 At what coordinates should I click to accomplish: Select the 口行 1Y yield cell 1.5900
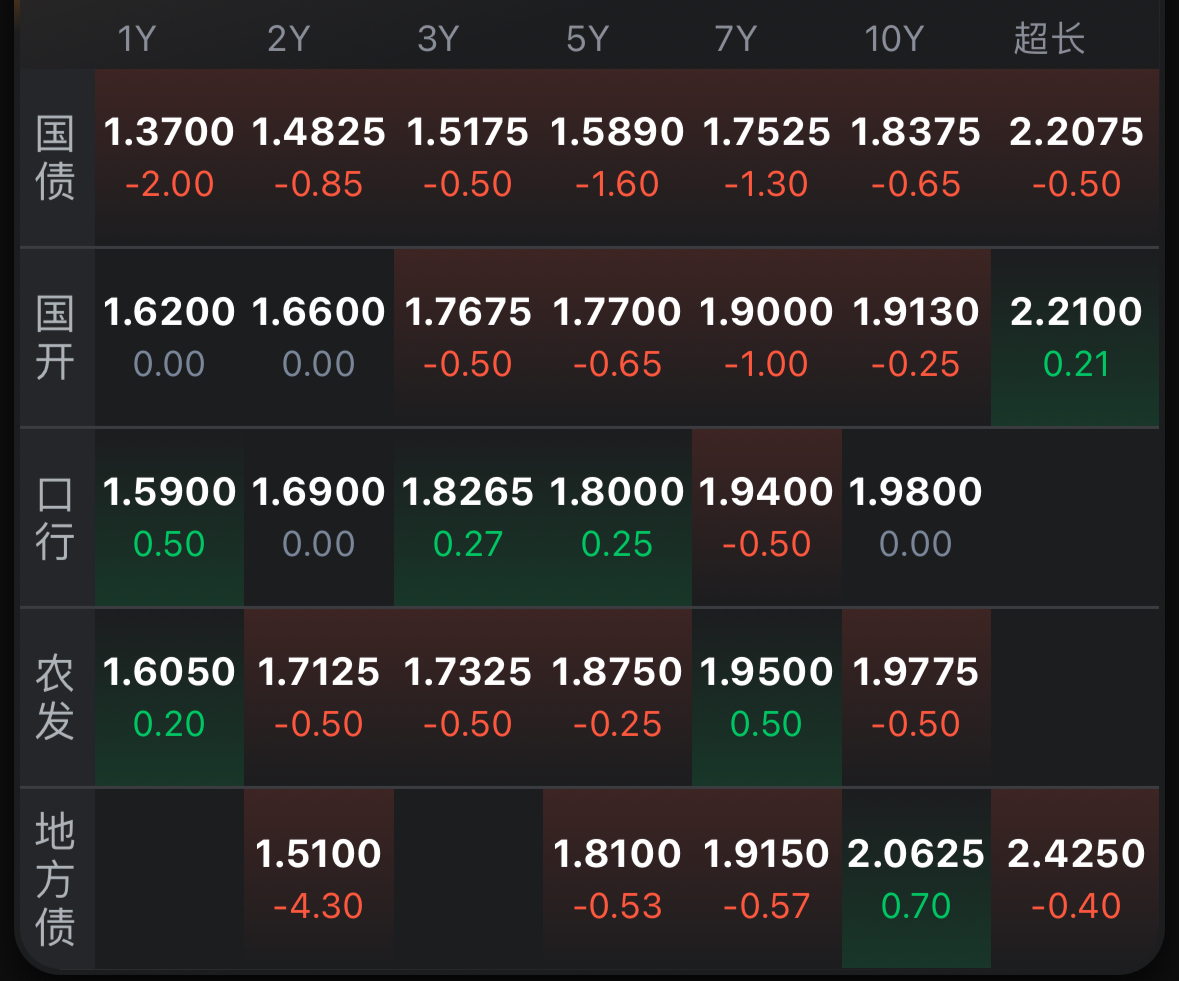pos(169,516)
